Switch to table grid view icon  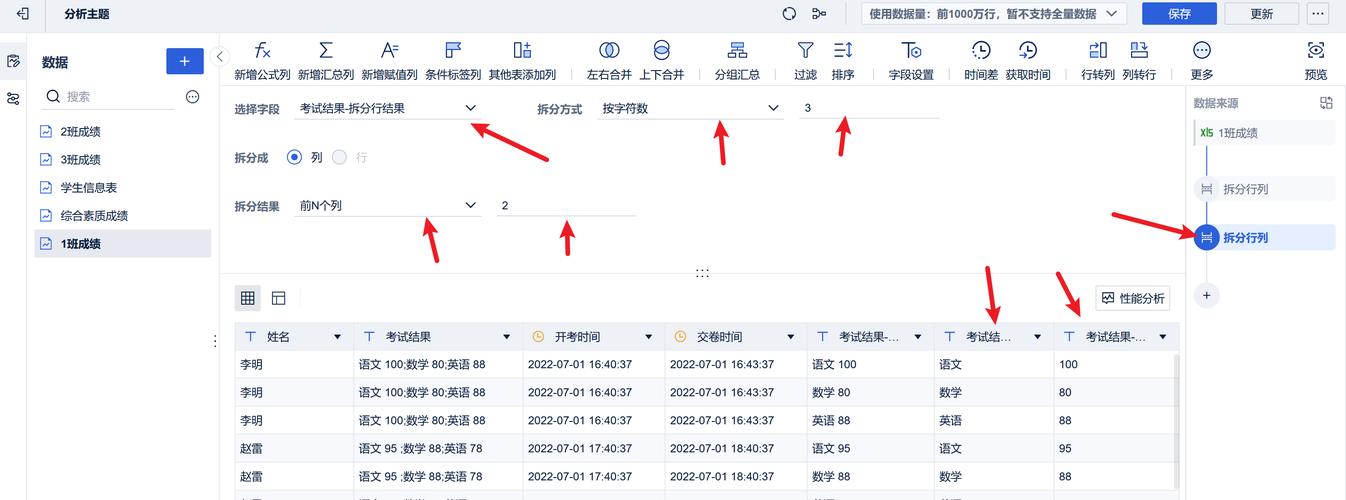point(248,298)
